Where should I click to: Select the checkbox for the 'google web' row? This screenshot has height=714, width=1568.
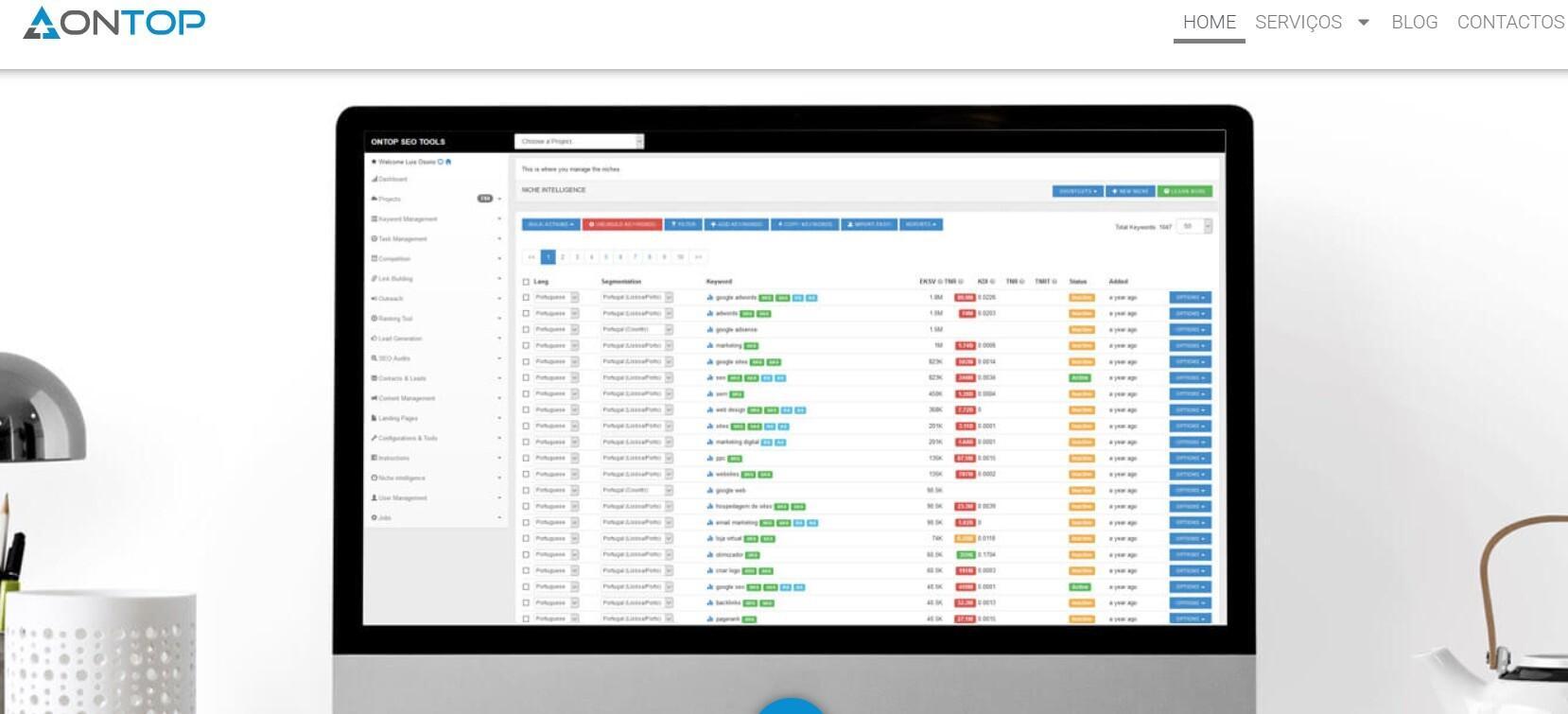point(527,491)
